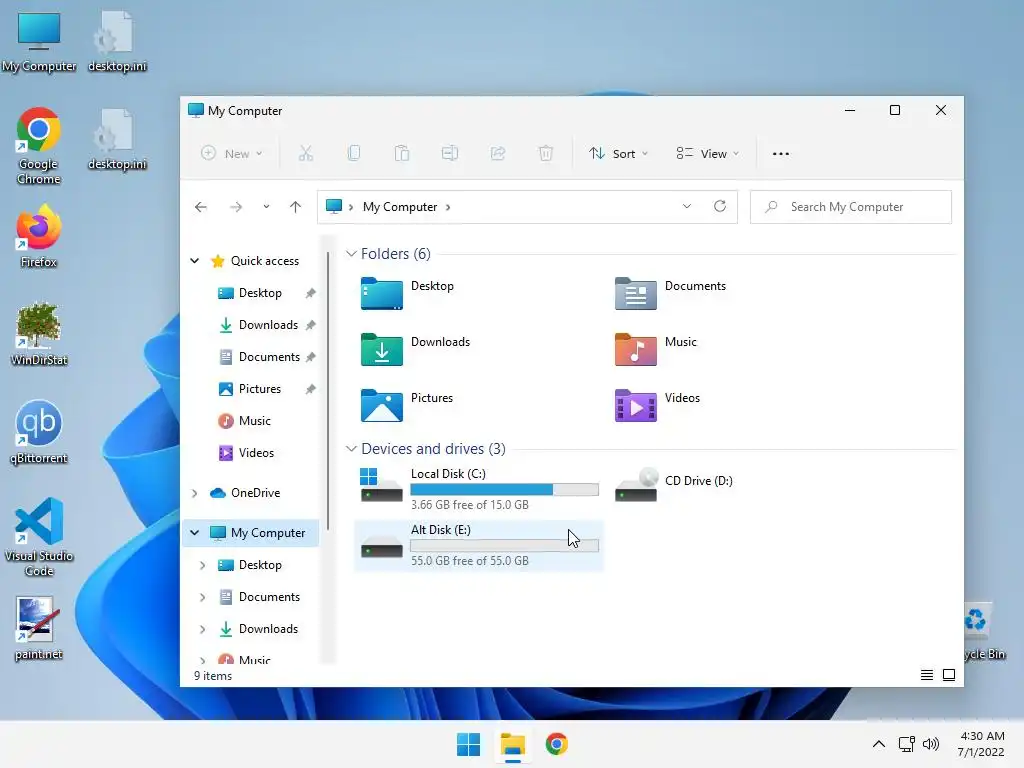Screen dimensions: 1024x768
Task: Click the network icon in system tray
Action: coord(906,744)
